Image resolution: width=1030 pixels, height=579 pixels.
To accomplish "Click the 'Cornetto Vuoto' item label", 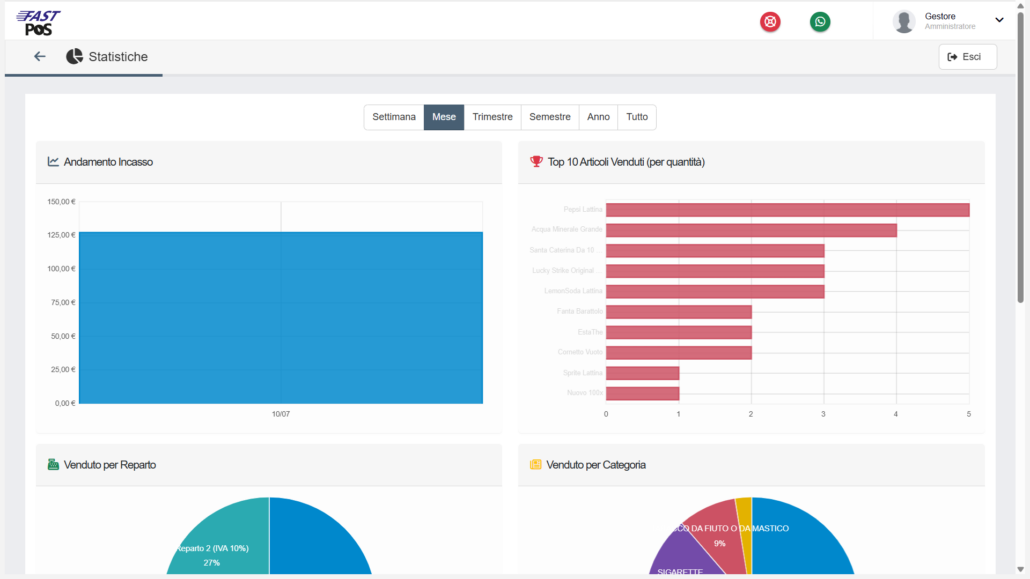I will (580, 352).
